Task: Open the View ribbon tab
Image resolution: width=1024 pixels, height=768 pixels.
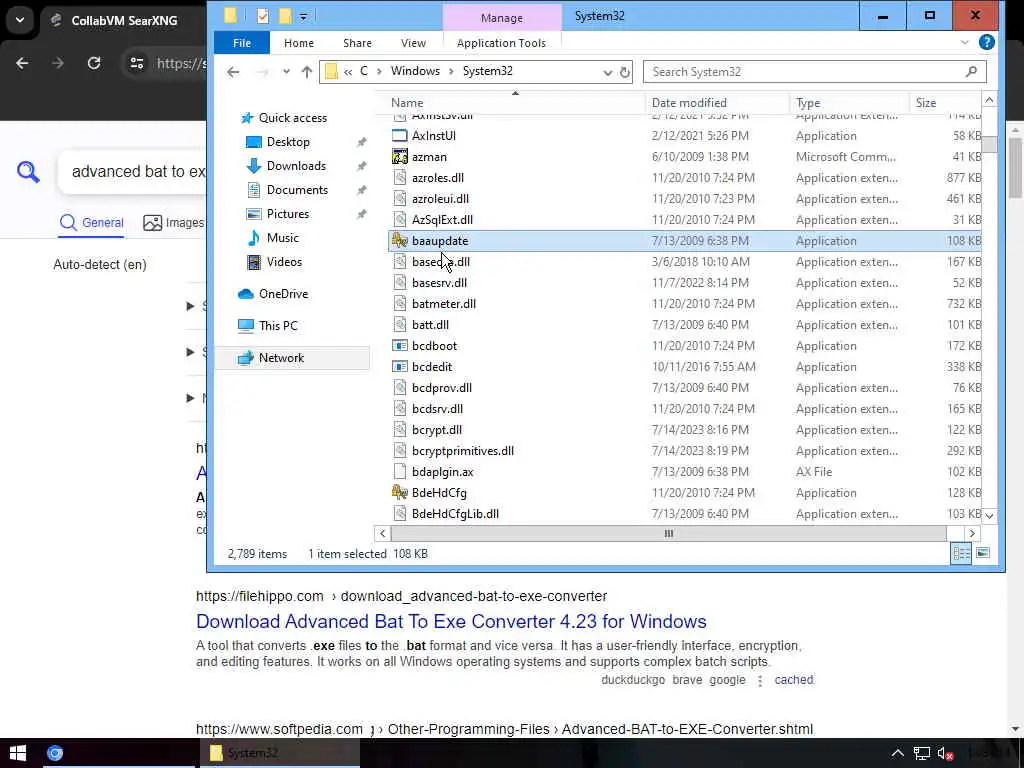Action: 413,43
